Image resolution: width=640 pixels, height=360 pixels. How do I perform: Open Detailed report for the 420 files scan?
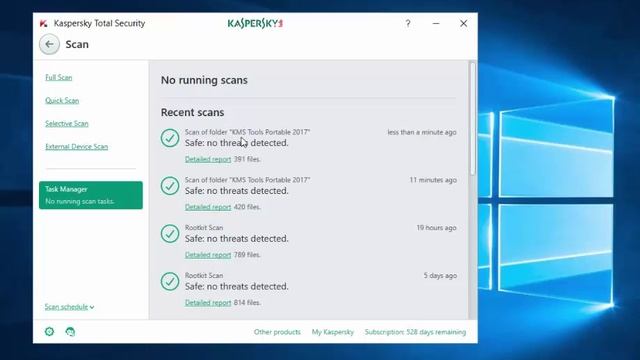[x=208, y=207]
